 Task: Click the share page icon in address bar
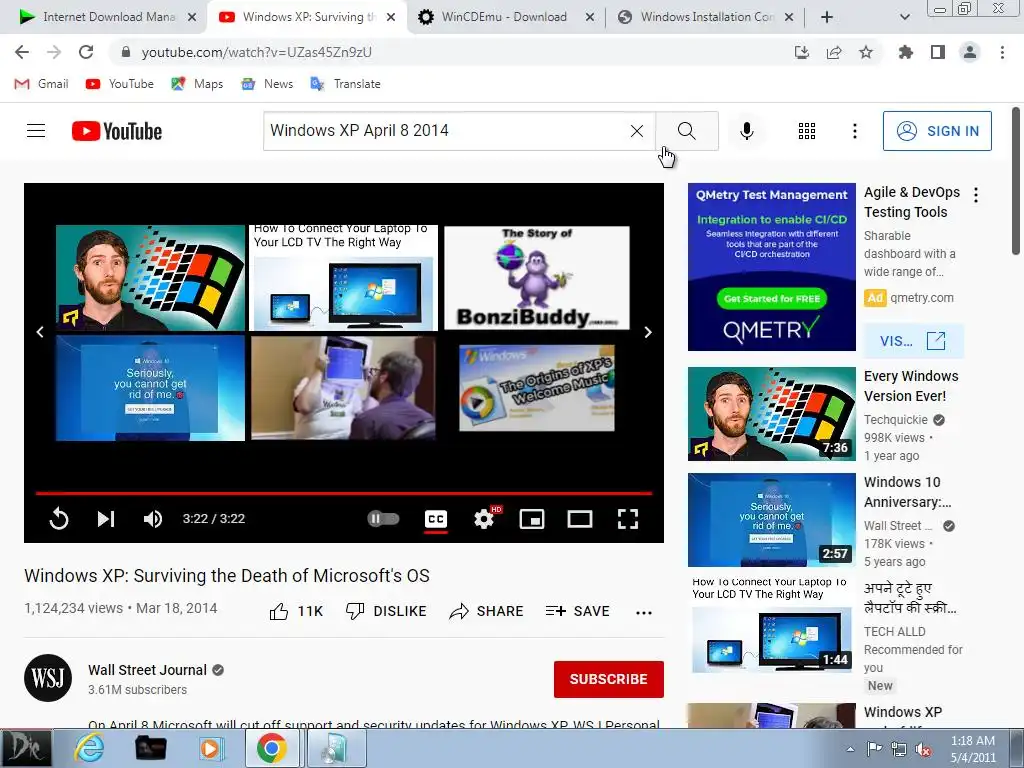834,52
